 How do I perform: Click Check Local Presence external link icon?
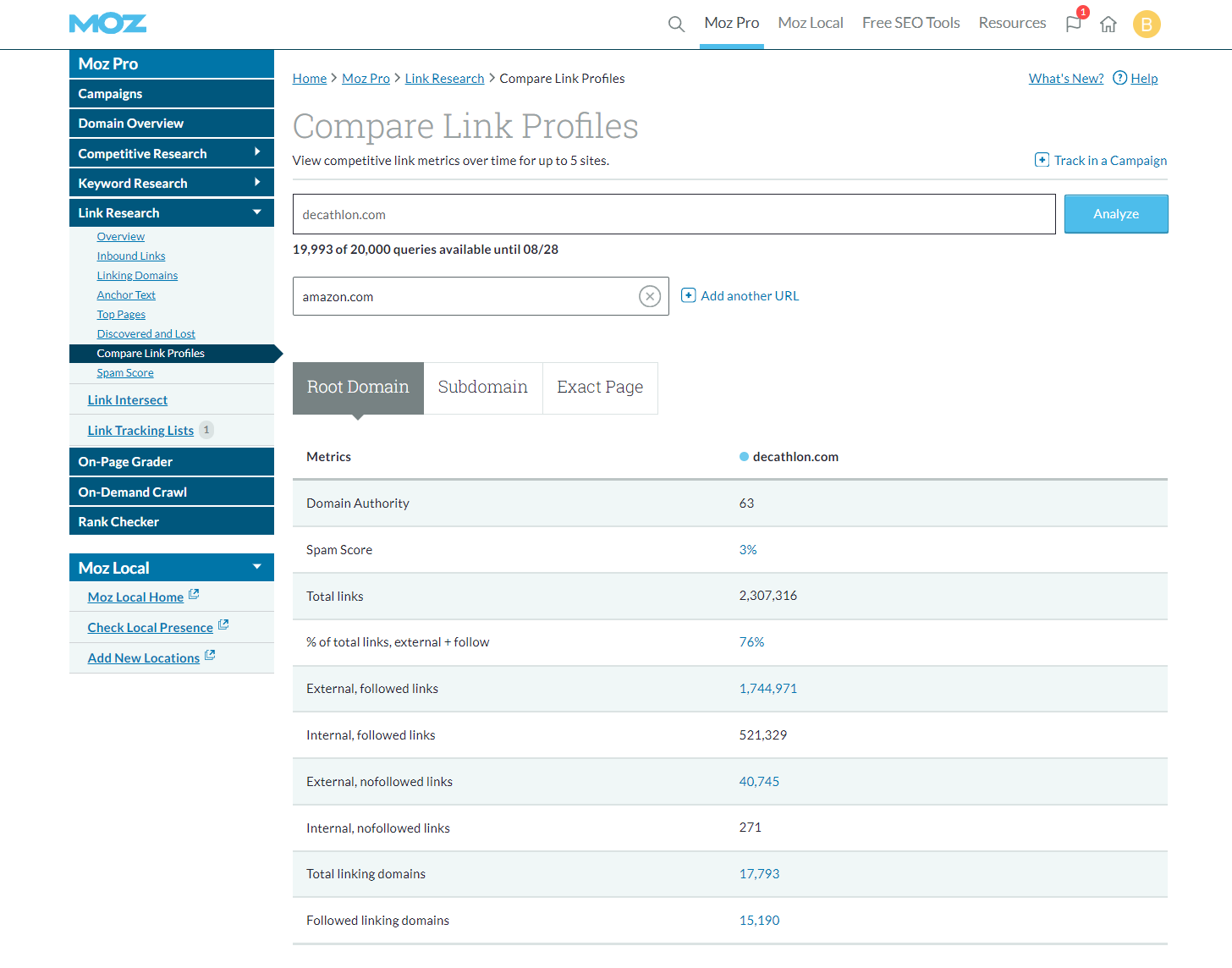223,625
